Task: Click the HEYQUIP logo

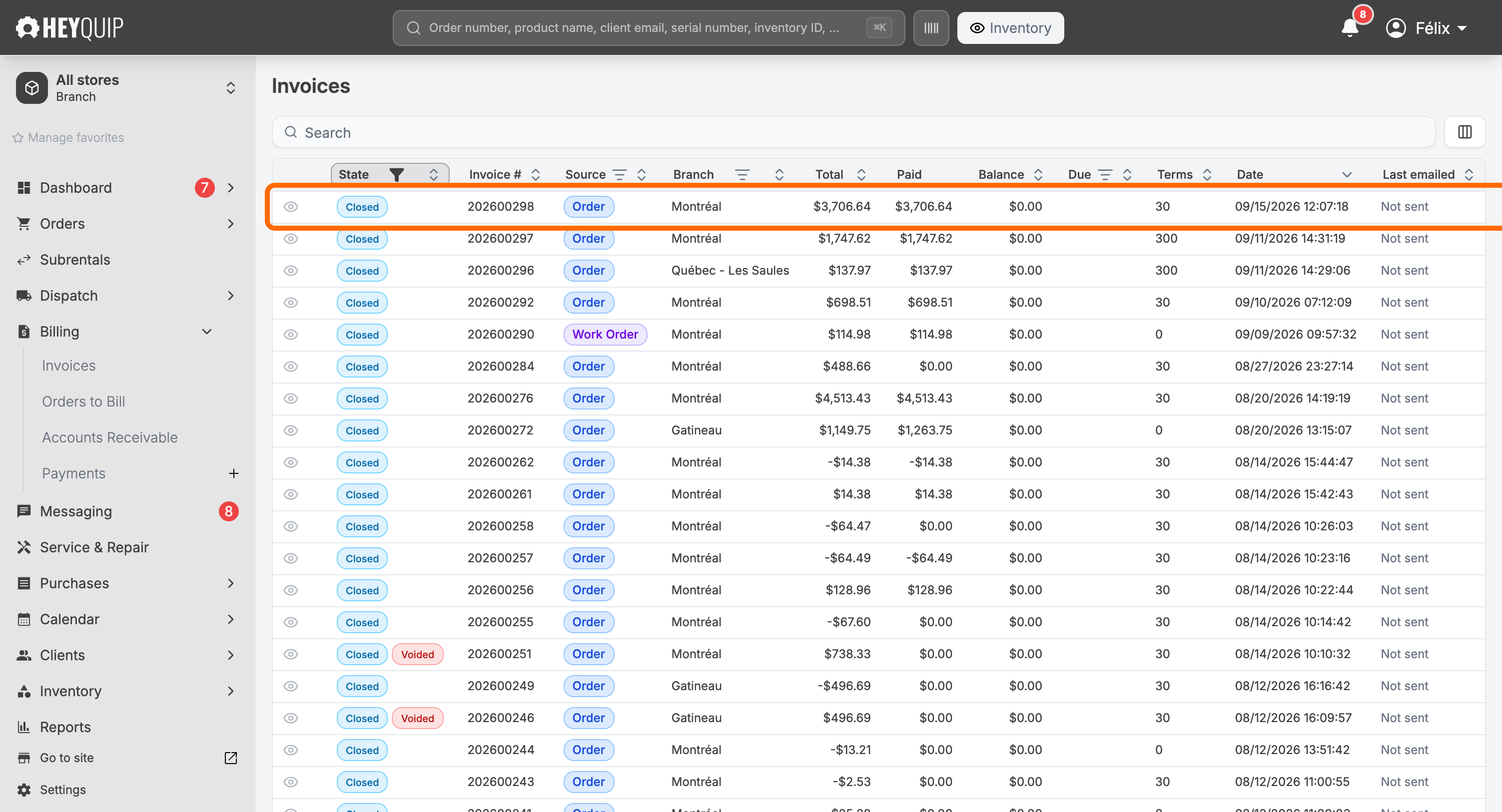Action: coord(69,28)
